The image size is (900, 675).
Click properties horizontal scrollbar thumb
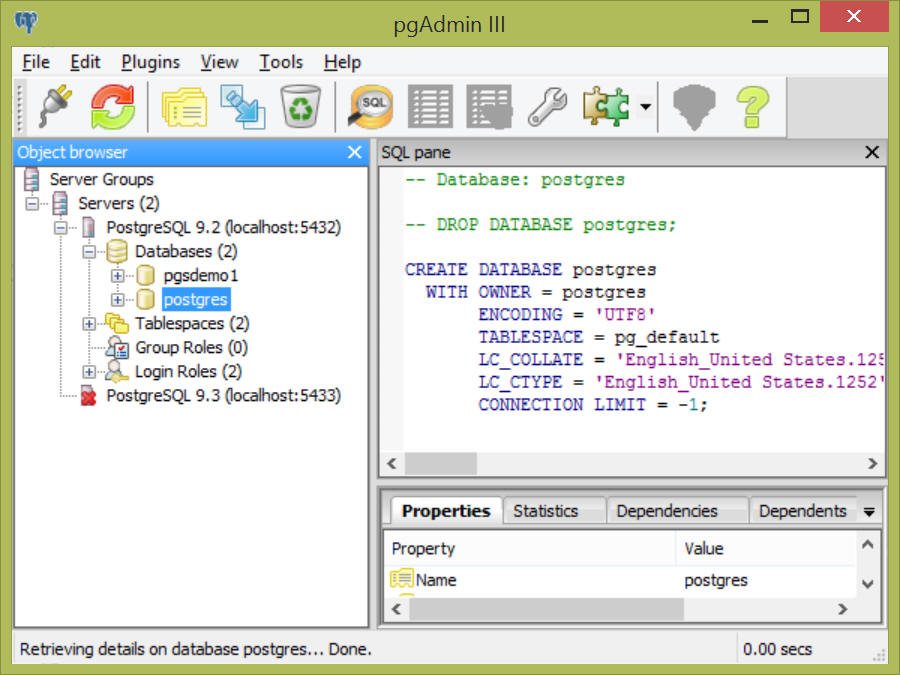click(546, 609)
